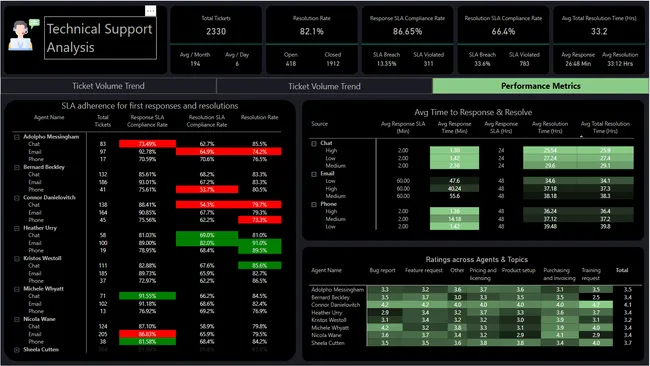This screenshot has height=366, width=650.
Task: Sort by Resolution SLA Compliance Rate header
Action: (x=207, y=121)
